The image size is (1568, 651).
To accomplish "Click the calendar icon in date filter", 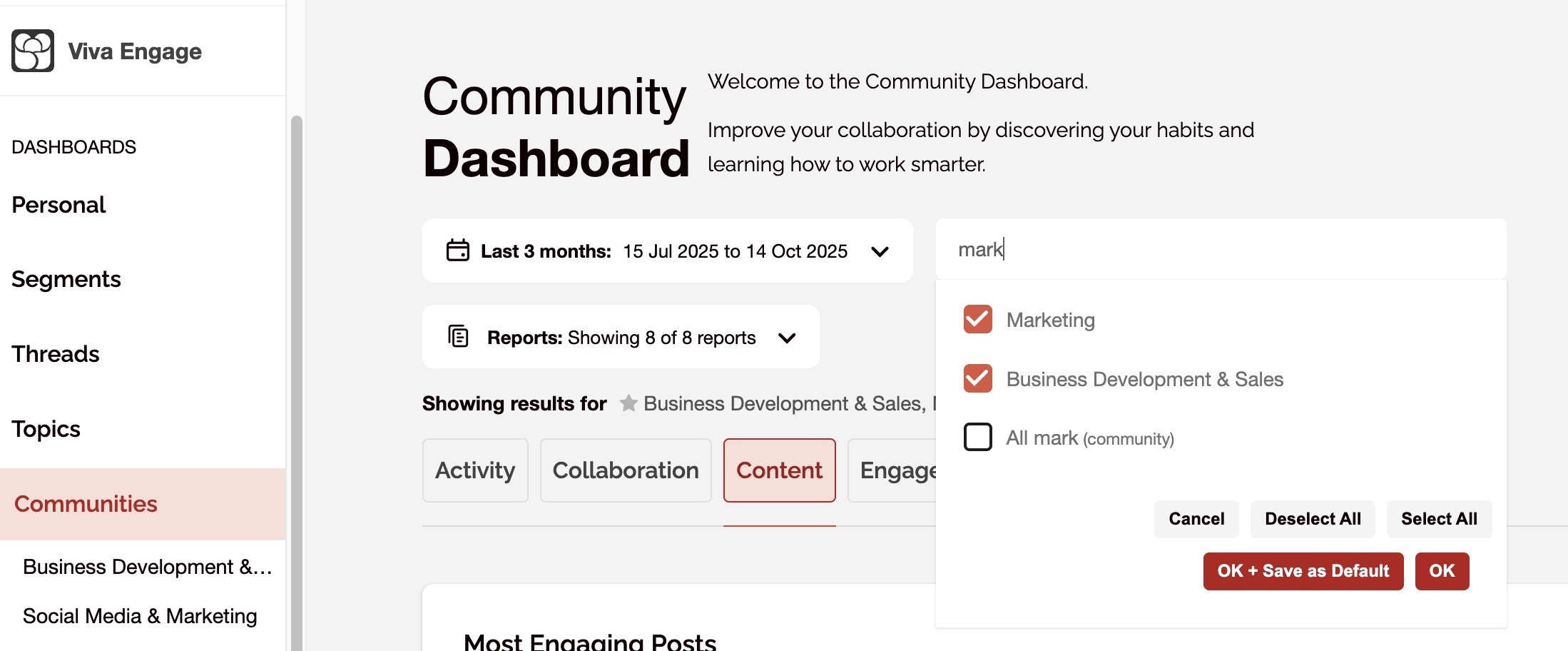I will 458,251.
